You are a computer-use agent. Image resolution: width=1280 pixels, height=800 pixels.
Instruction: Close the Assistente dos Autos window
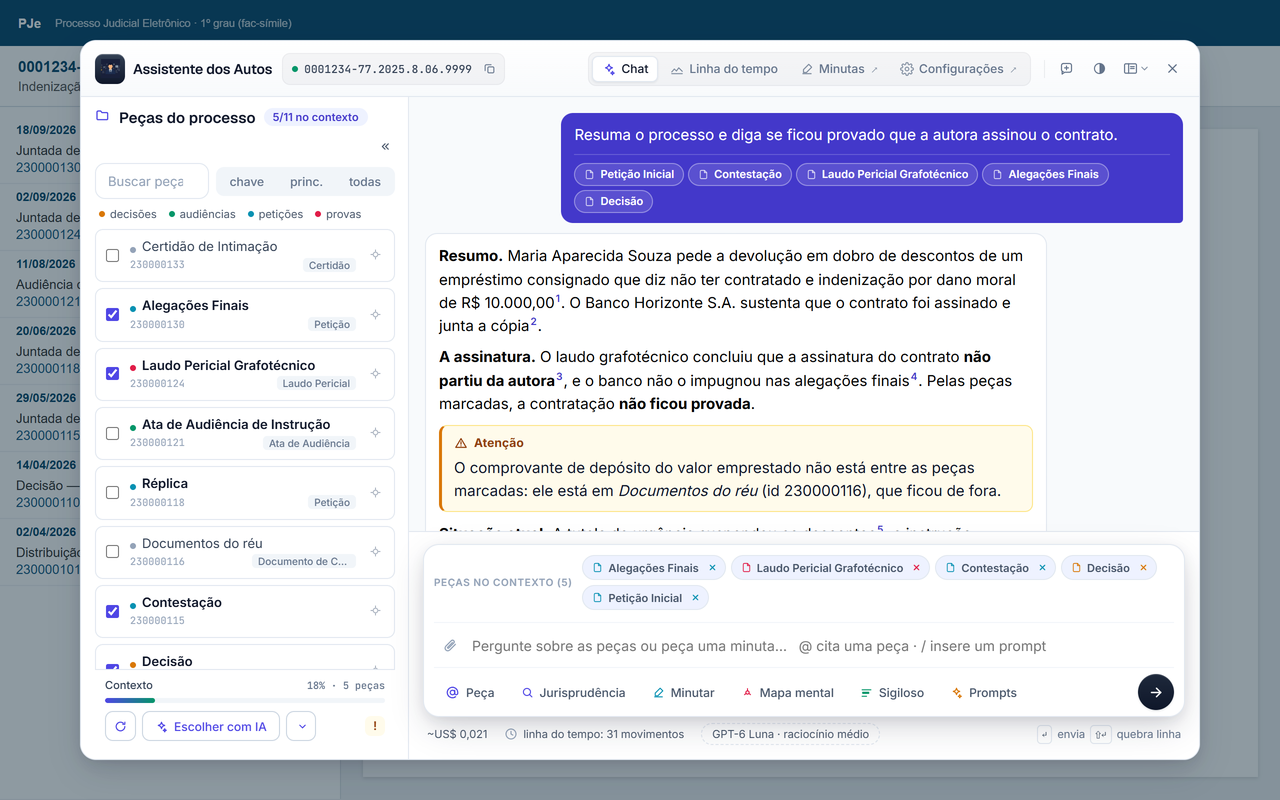pos(1173,69)
